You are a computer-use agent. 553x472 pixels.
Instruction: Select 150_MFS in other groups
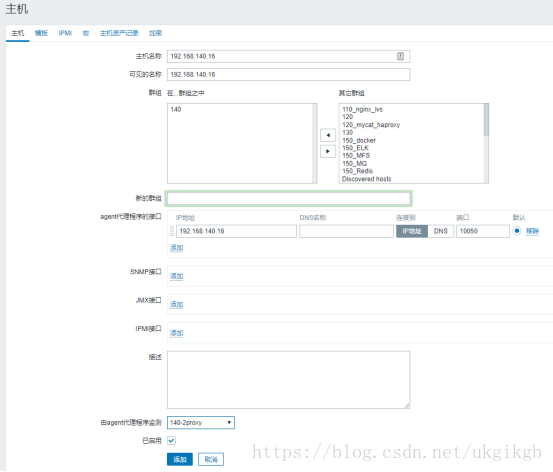coord(356,156)
